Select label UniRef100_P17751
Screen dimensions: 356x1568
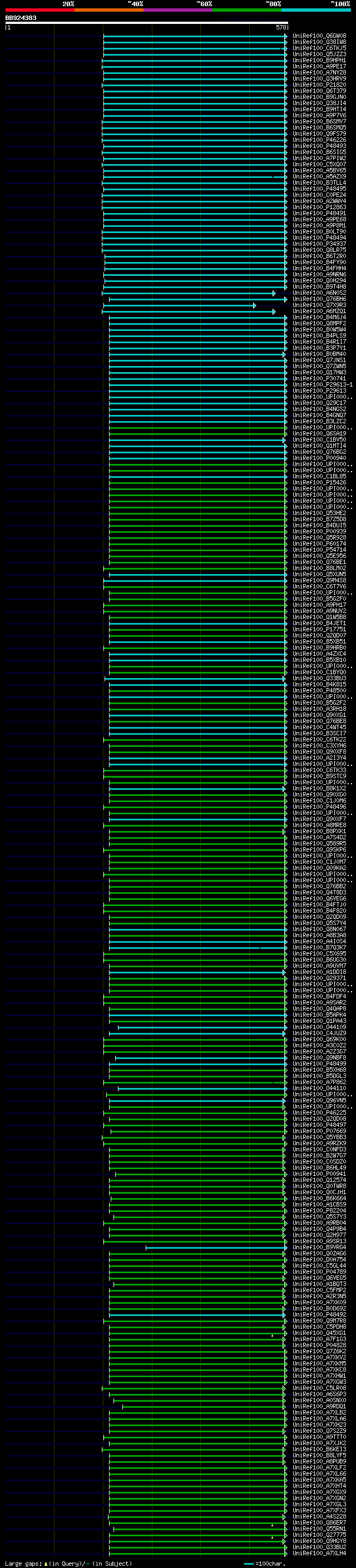(x=319, y=630)
